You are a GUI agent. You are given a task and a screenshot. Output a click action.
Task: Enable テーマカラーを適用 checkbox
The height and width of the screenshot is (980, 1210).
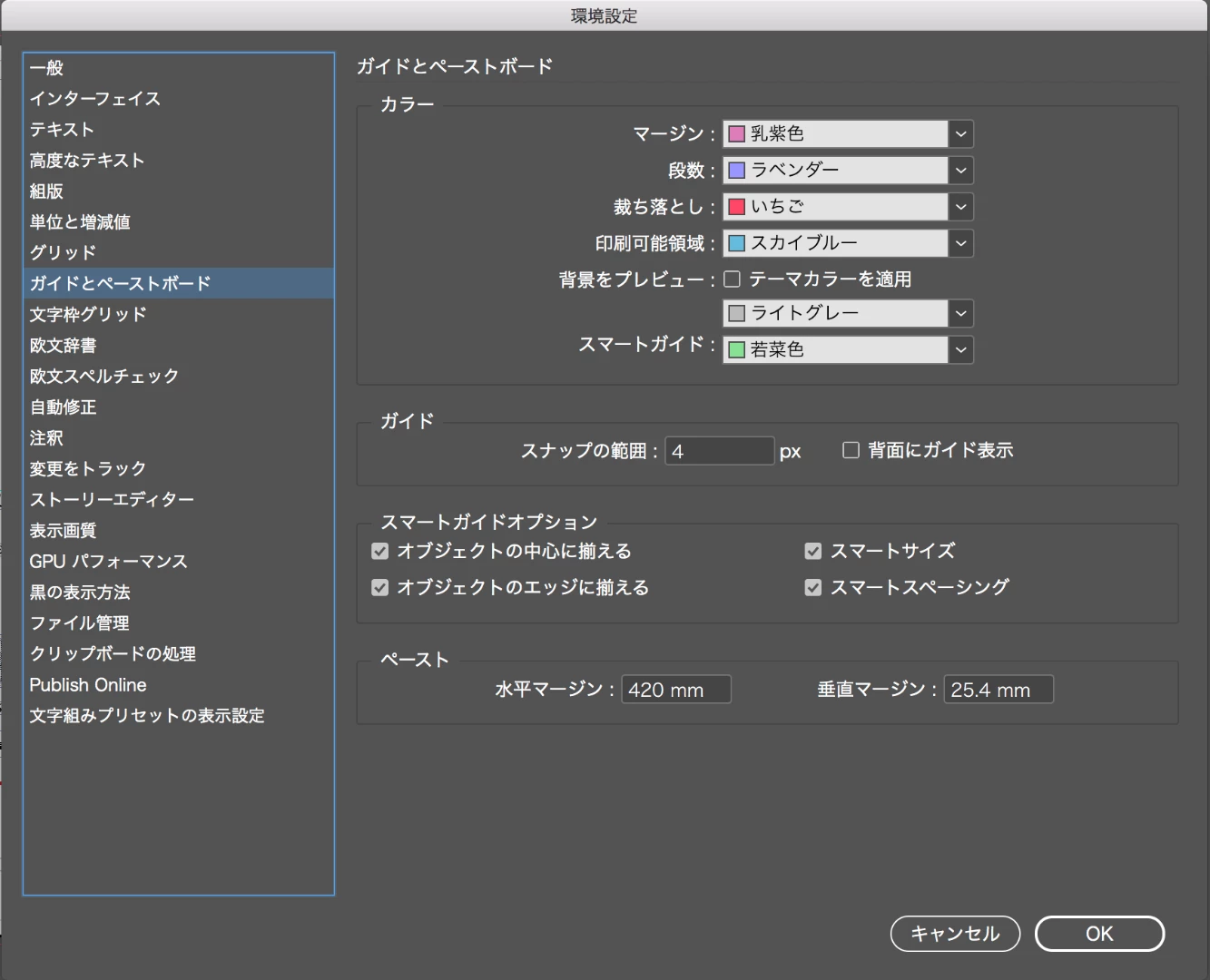[x=733, y=279]
